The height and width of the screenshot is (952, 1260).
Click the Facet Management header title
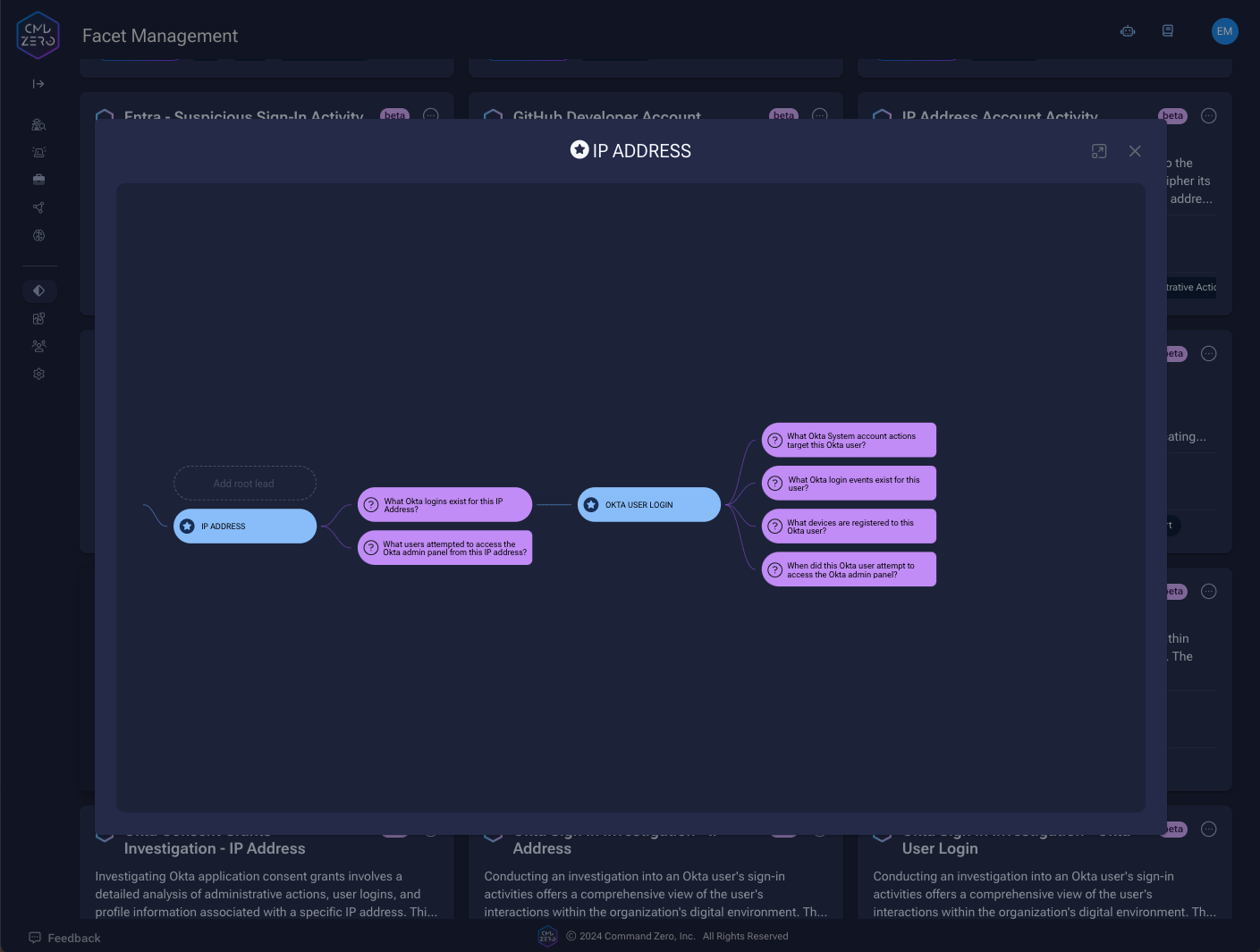[x=159, y=36]
